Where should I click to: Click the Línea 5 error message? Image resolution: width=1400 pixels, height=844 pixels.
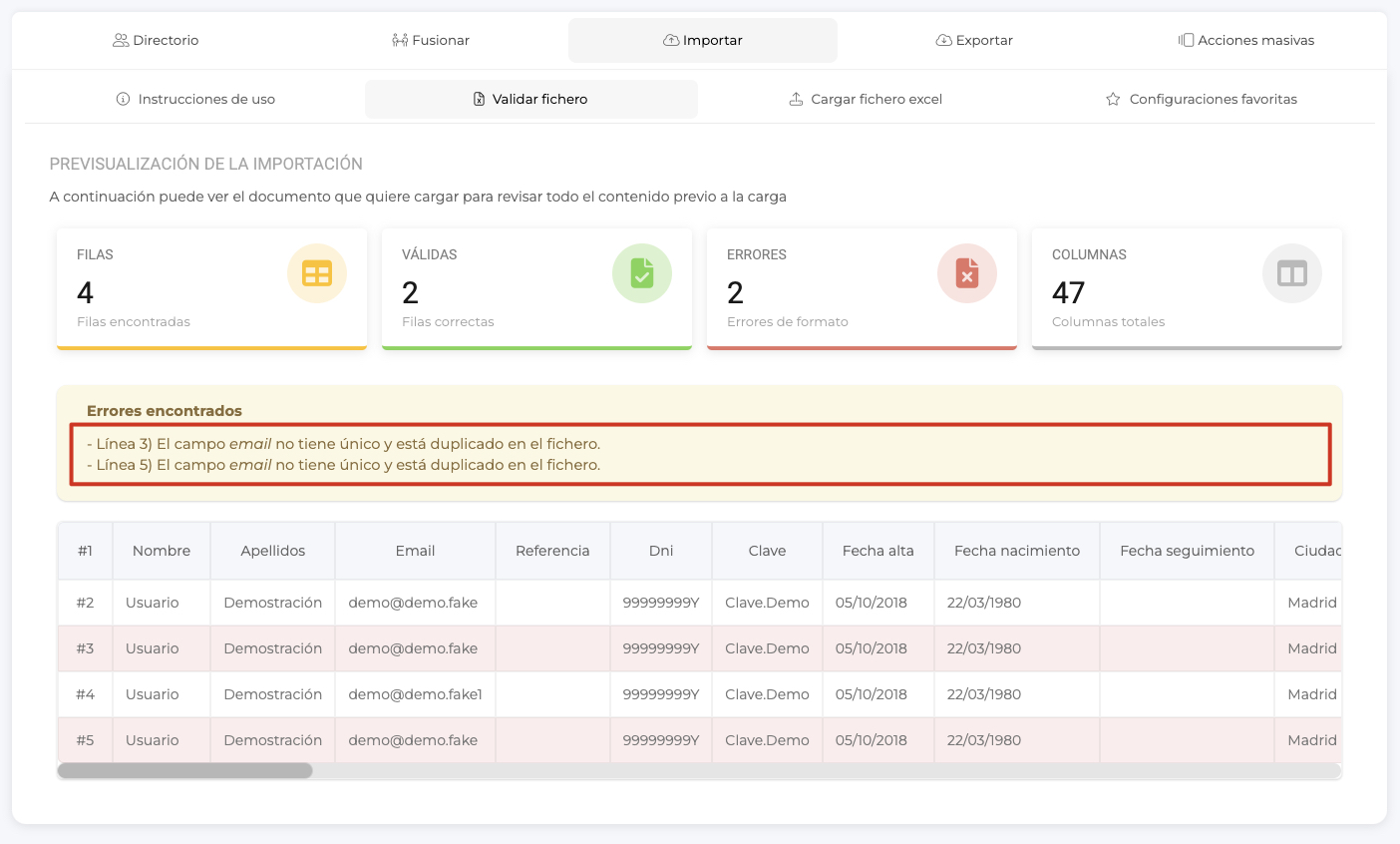click(344, 465)
